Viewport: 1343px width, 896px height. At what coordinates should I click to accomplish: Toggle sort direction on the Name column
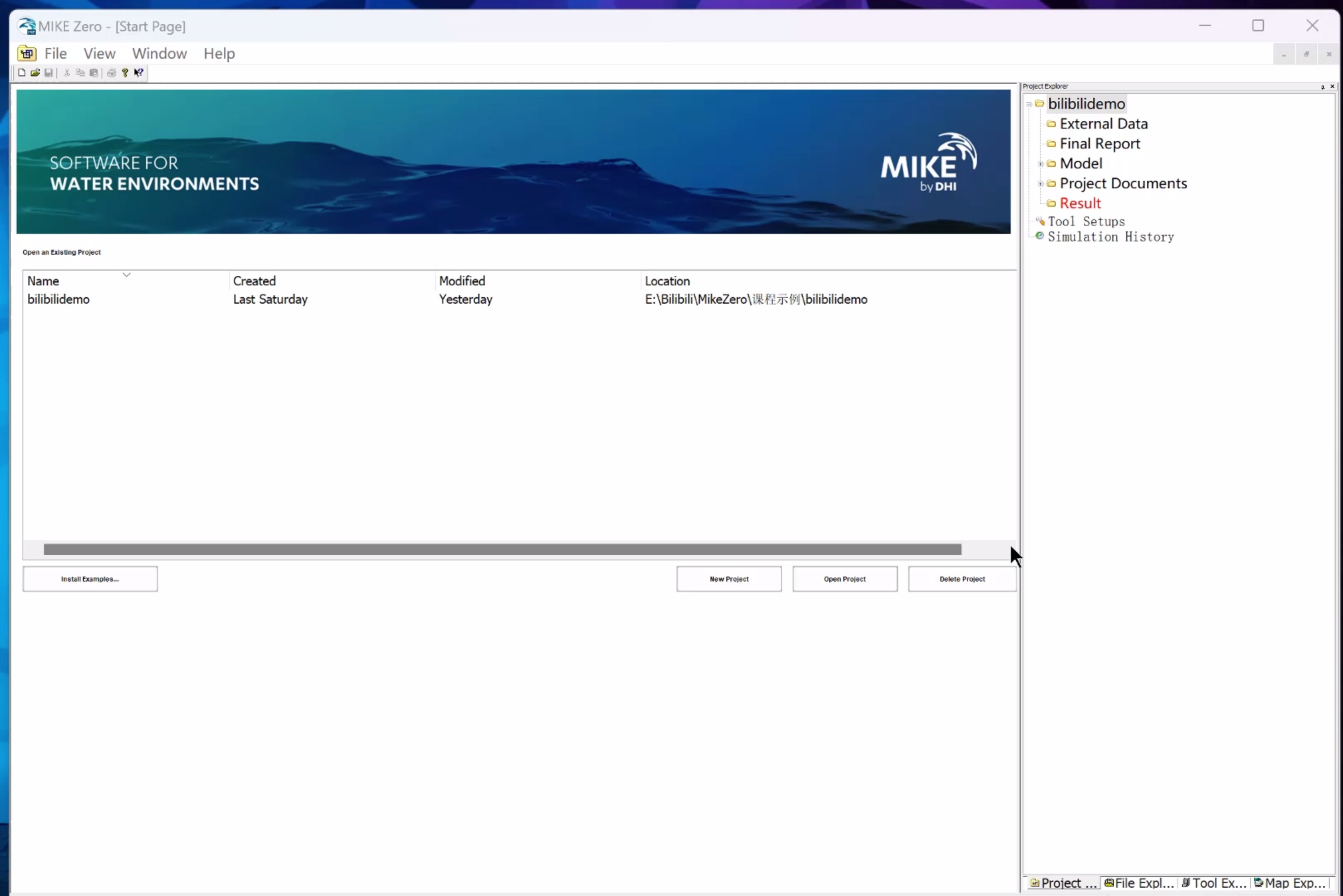(x=126, y=275)
